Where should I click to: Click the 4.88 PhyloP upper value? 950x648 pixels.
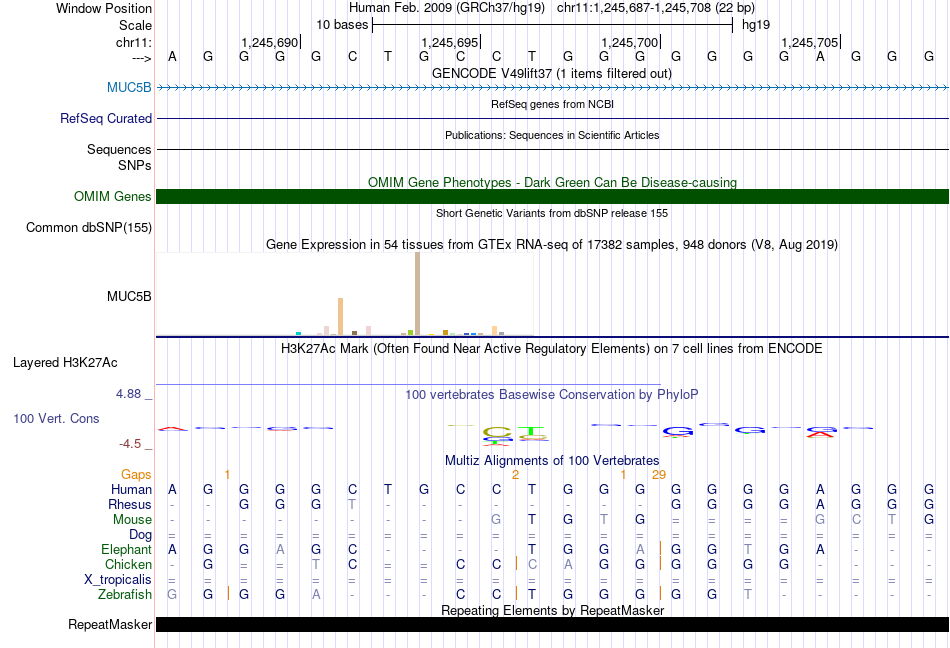pyautogui.click(x=128, y=394)
